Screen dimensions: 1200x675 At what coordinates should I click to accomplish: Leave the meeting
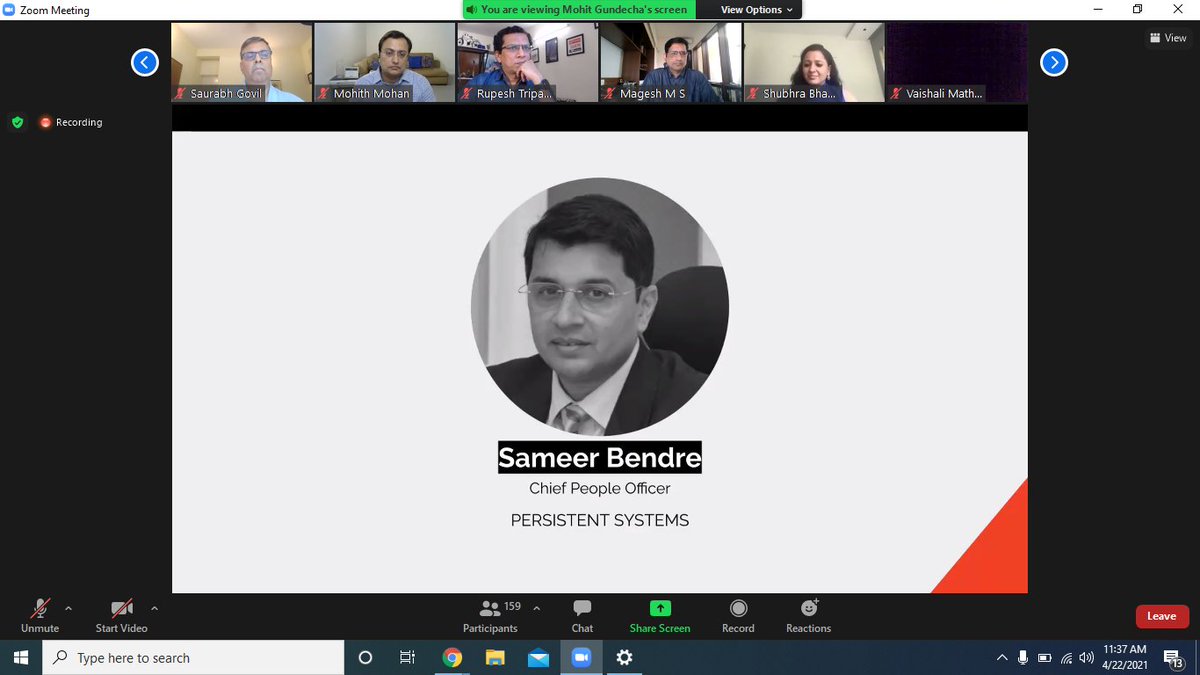(x=1162, y=616)
